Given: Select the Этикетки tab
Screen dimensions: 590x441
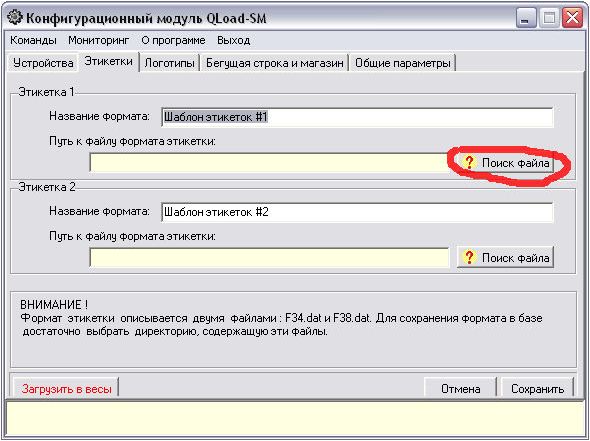Looking at the screenshot, I should click(x=108, y=61).
